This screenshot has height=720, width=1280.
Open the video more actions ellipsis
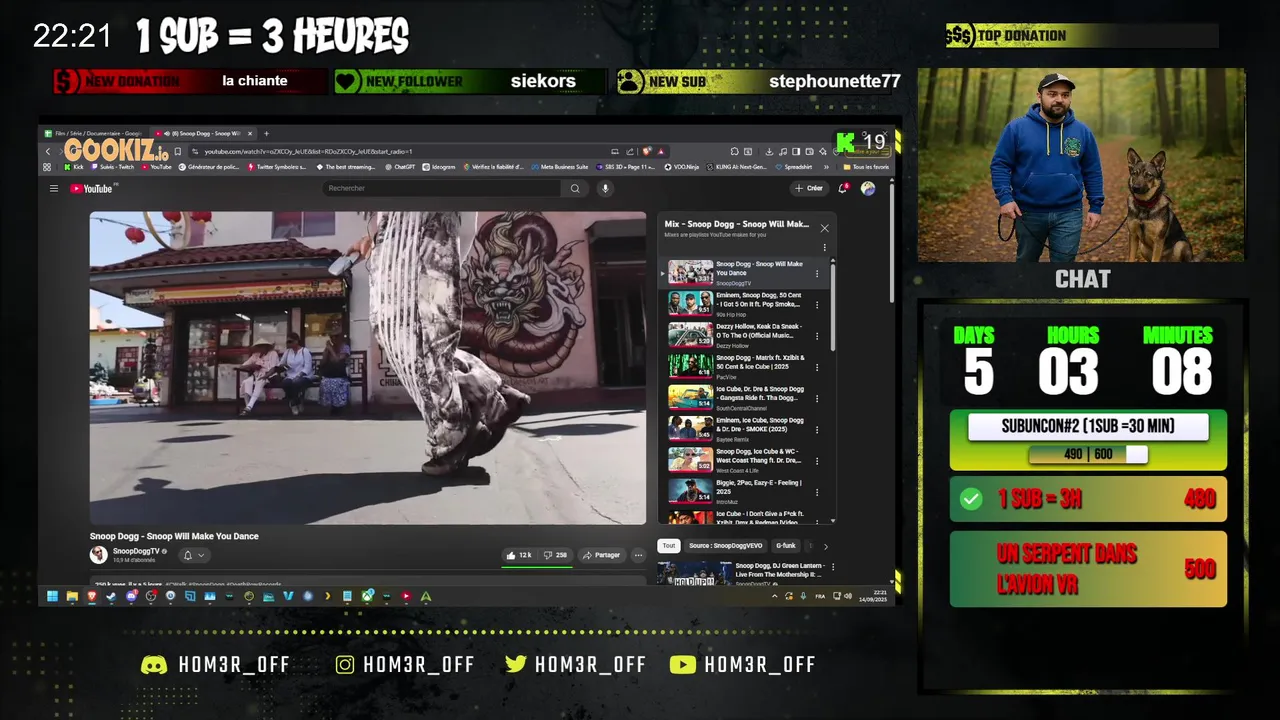[638, 555]
